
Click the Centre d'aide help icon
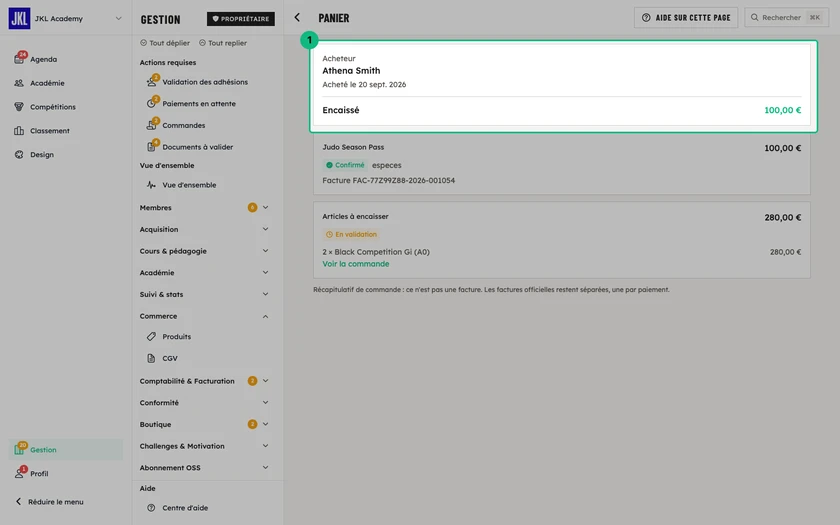[152, 508]
